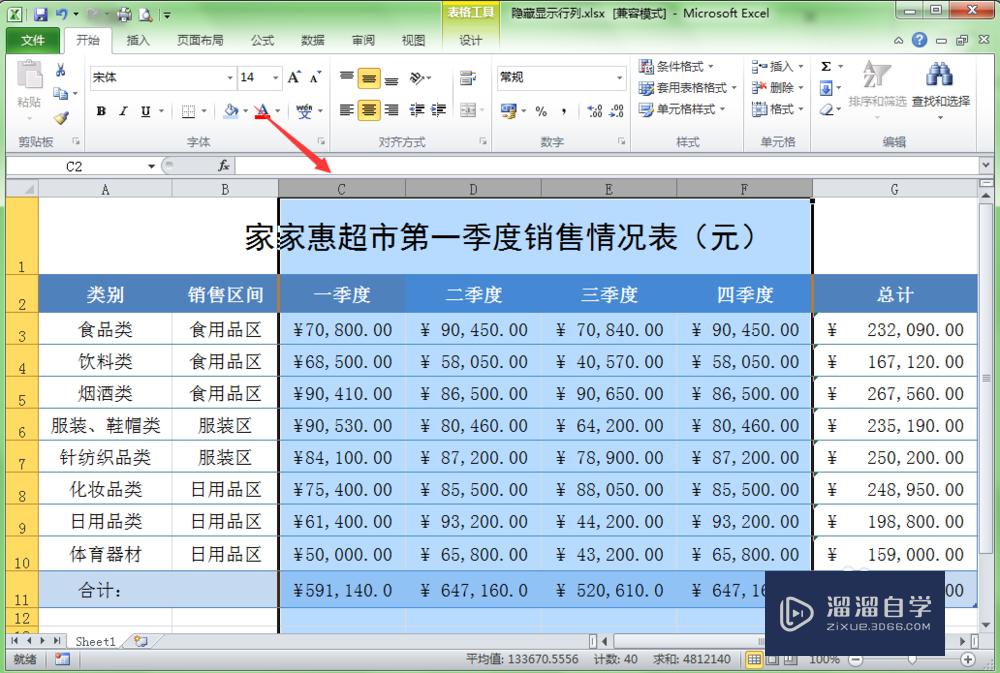This screenshot has width=1000, height=673.
Task: Open the 公式 ribbon tab
Action: (x=263, y=40)
